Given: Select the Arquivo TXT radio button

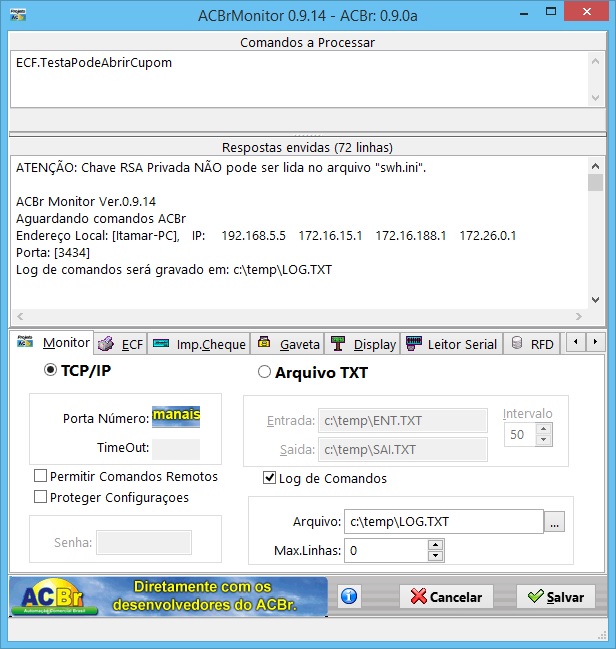Looking at the screenshot, I should tap(264, 372).
